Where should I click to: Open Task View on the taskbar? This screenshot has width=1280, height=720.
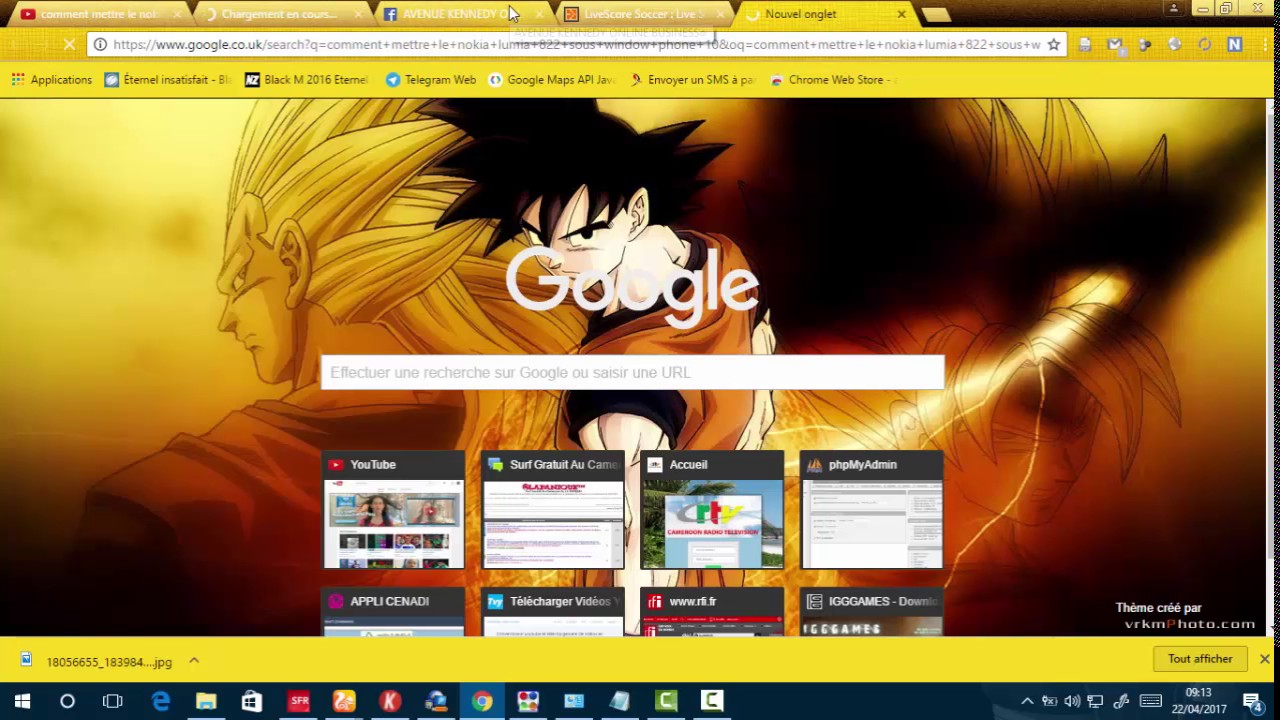point(113,701)
